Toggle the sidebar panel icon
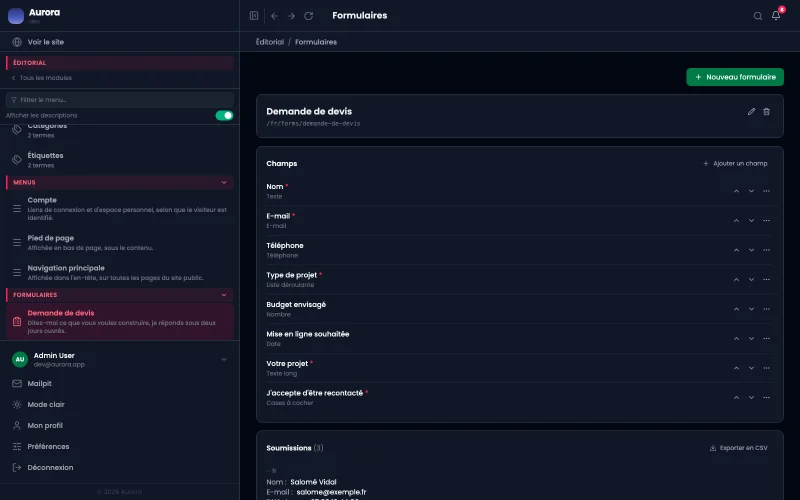The image size is (800, 500). [254, 16]
